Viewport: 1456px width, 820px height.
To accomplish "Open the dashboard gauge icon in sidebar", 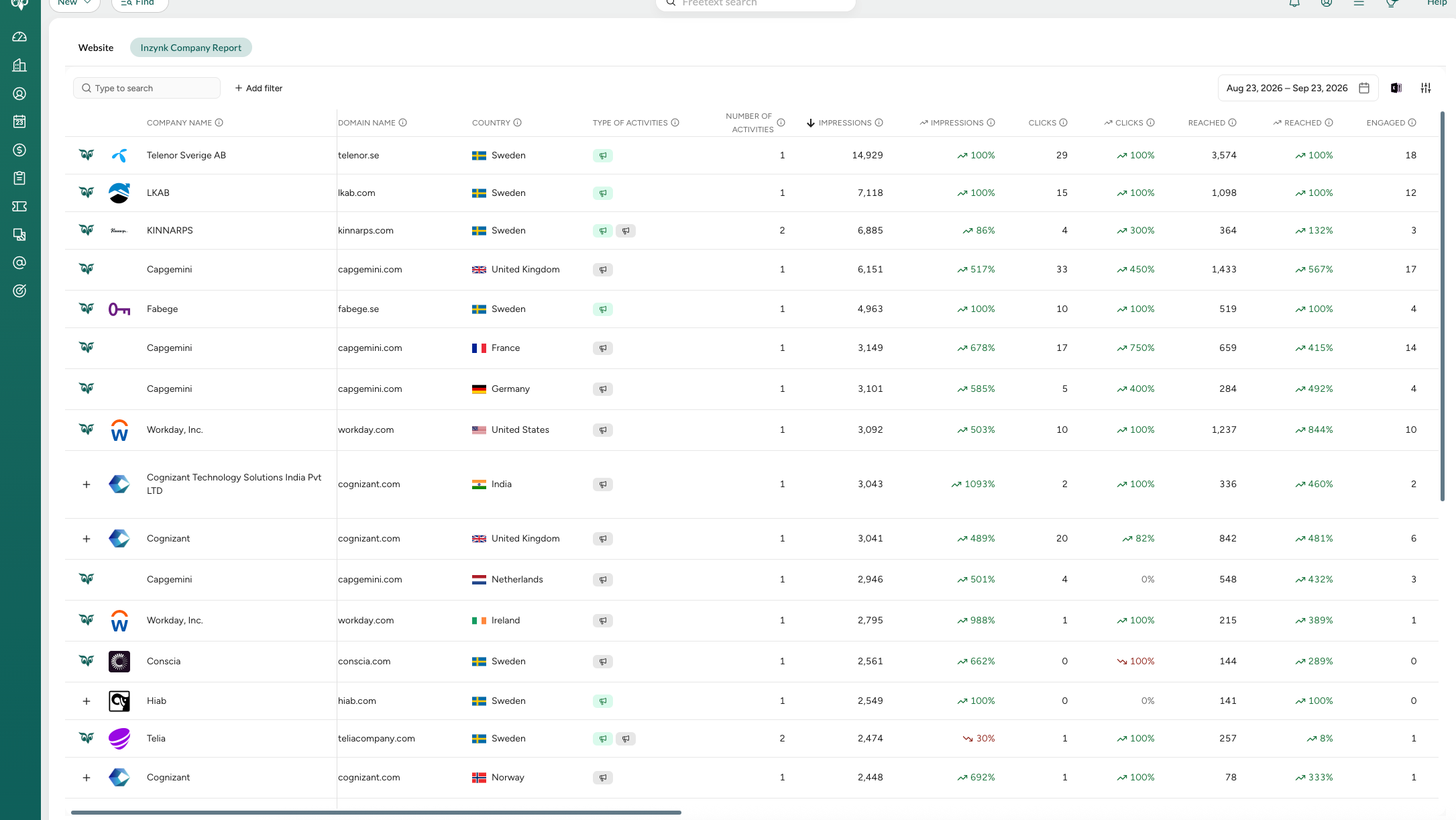I will point(19,37).
